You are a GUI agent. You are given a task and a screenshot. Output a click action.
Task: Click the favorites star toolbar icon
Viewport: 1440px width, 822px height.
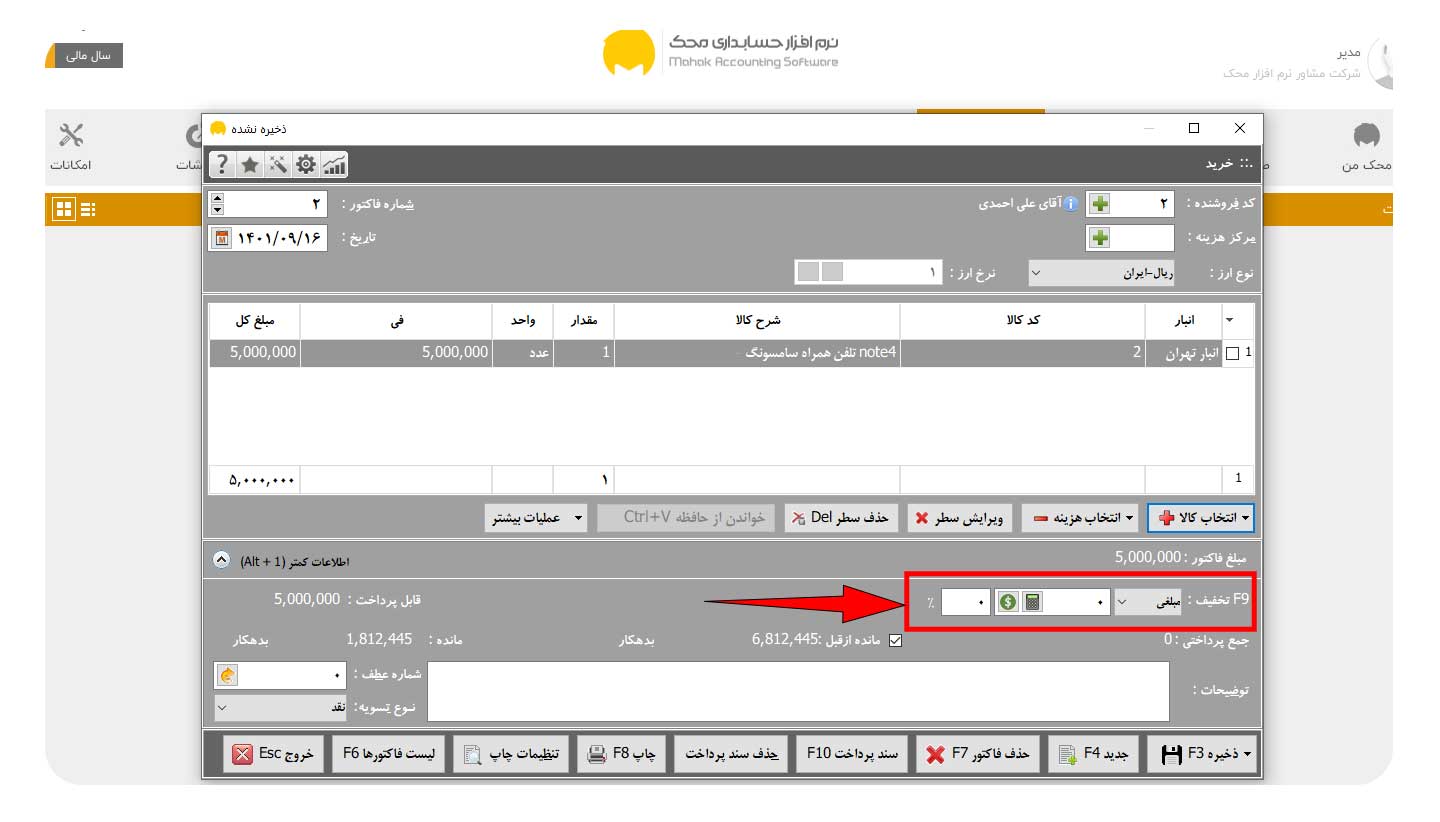[251, 164]
